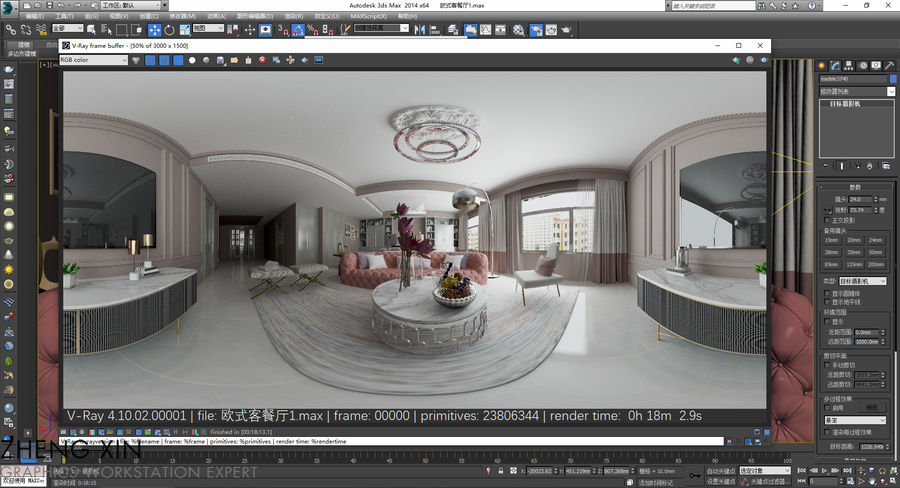Click object color swatch beside name field

click(x=893, y=79)
